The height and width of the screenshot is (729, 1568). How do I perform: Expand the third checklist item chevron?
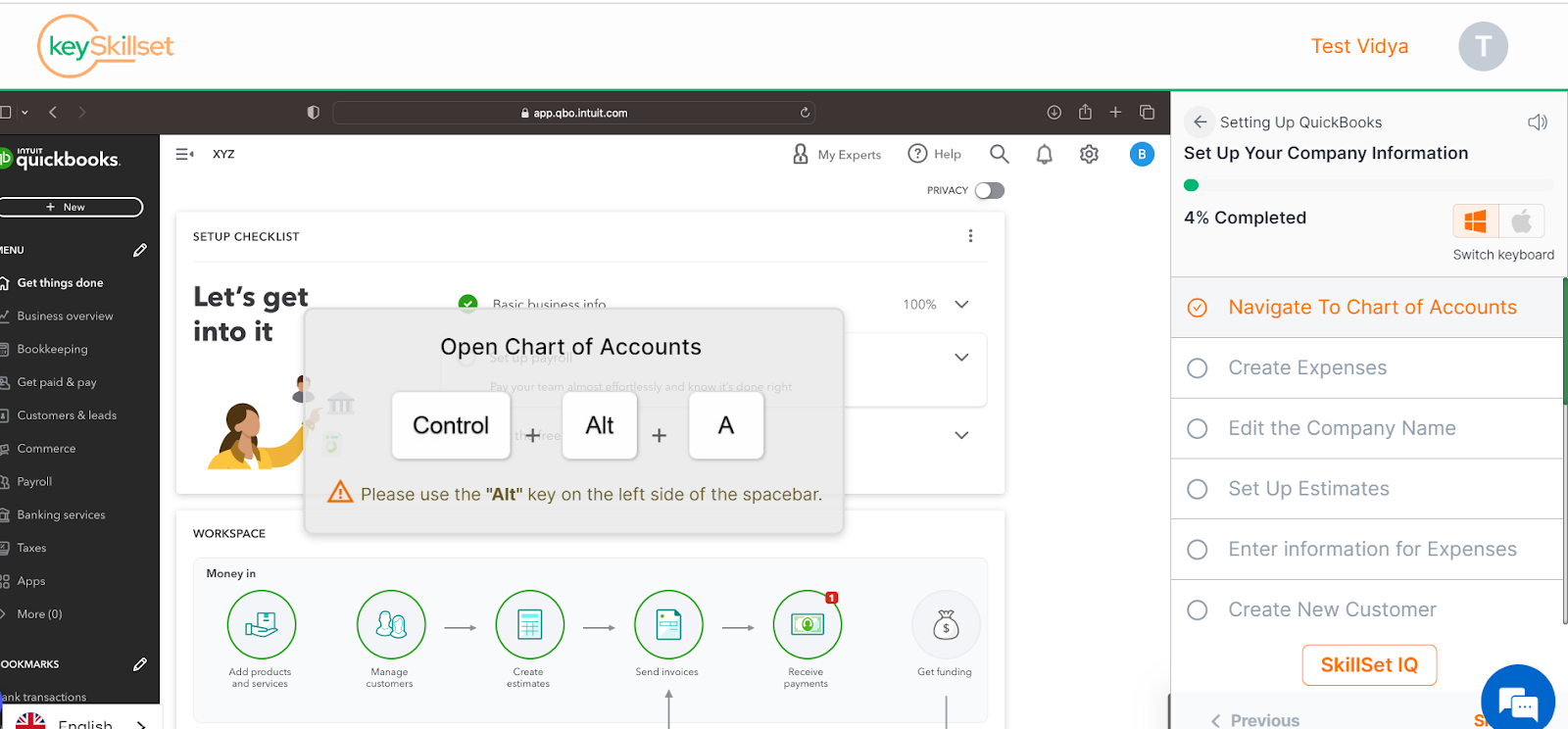[961, 435]
